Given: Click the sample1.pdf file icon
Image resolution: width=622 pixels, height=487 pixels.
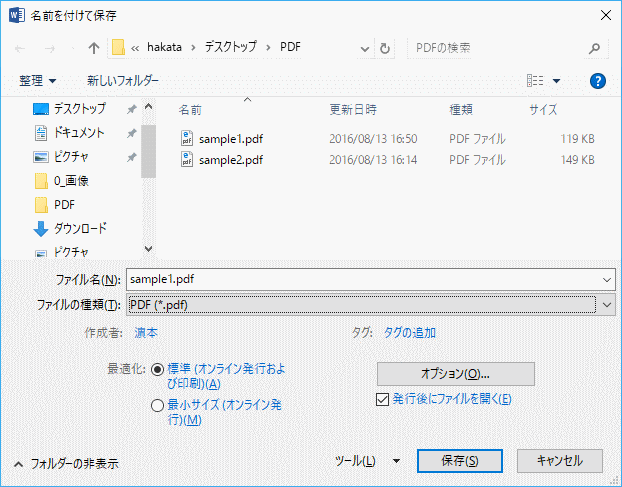Looking at the screenshot, I should [187, 138].
